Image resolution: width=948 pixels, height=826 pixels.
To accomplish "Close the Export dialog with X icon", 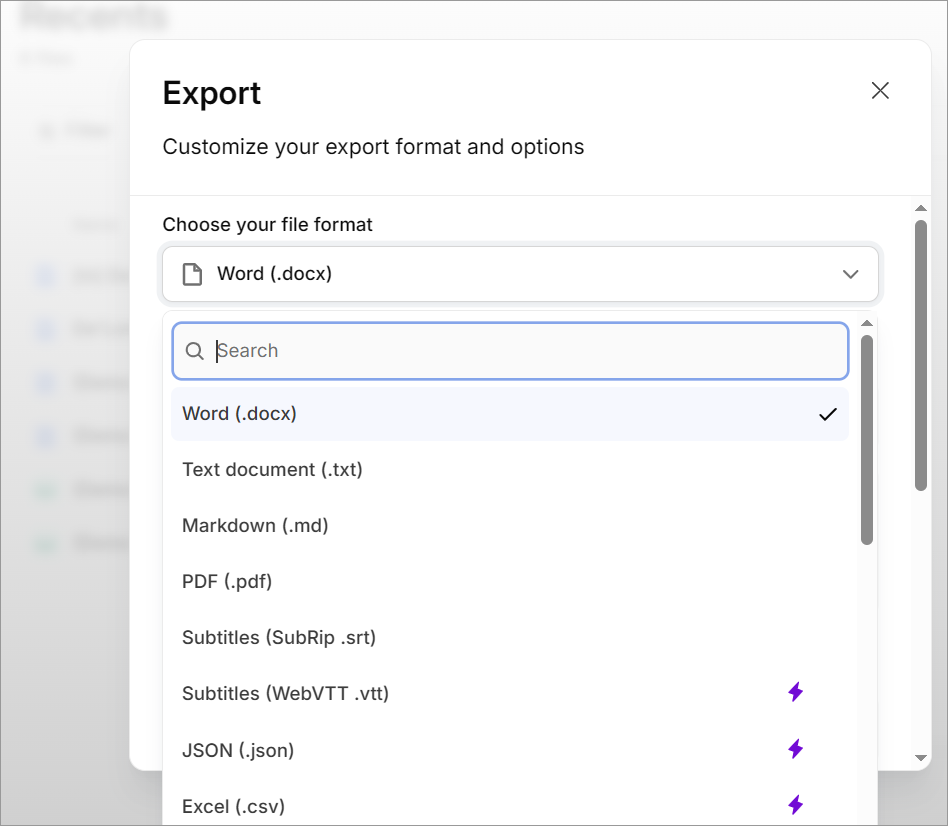I will tap(880, 91).
